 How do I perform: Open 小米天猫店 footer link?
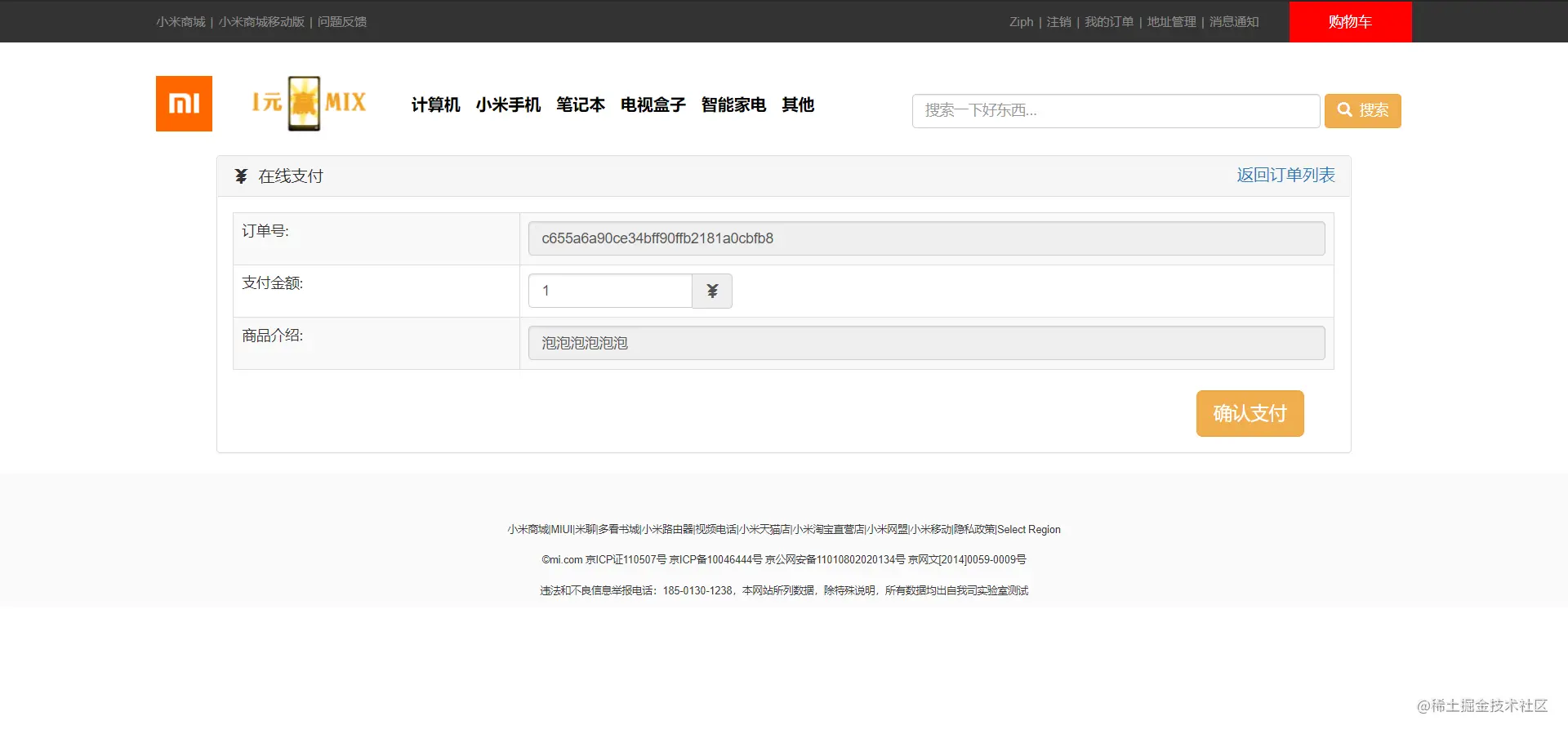point(765,530)
